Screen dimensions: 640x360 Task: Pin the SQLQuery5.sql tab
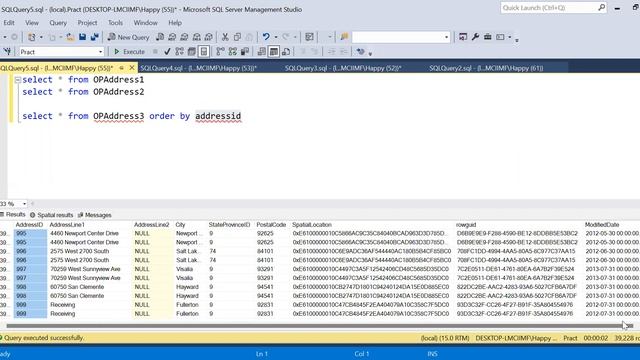[122, 68]
